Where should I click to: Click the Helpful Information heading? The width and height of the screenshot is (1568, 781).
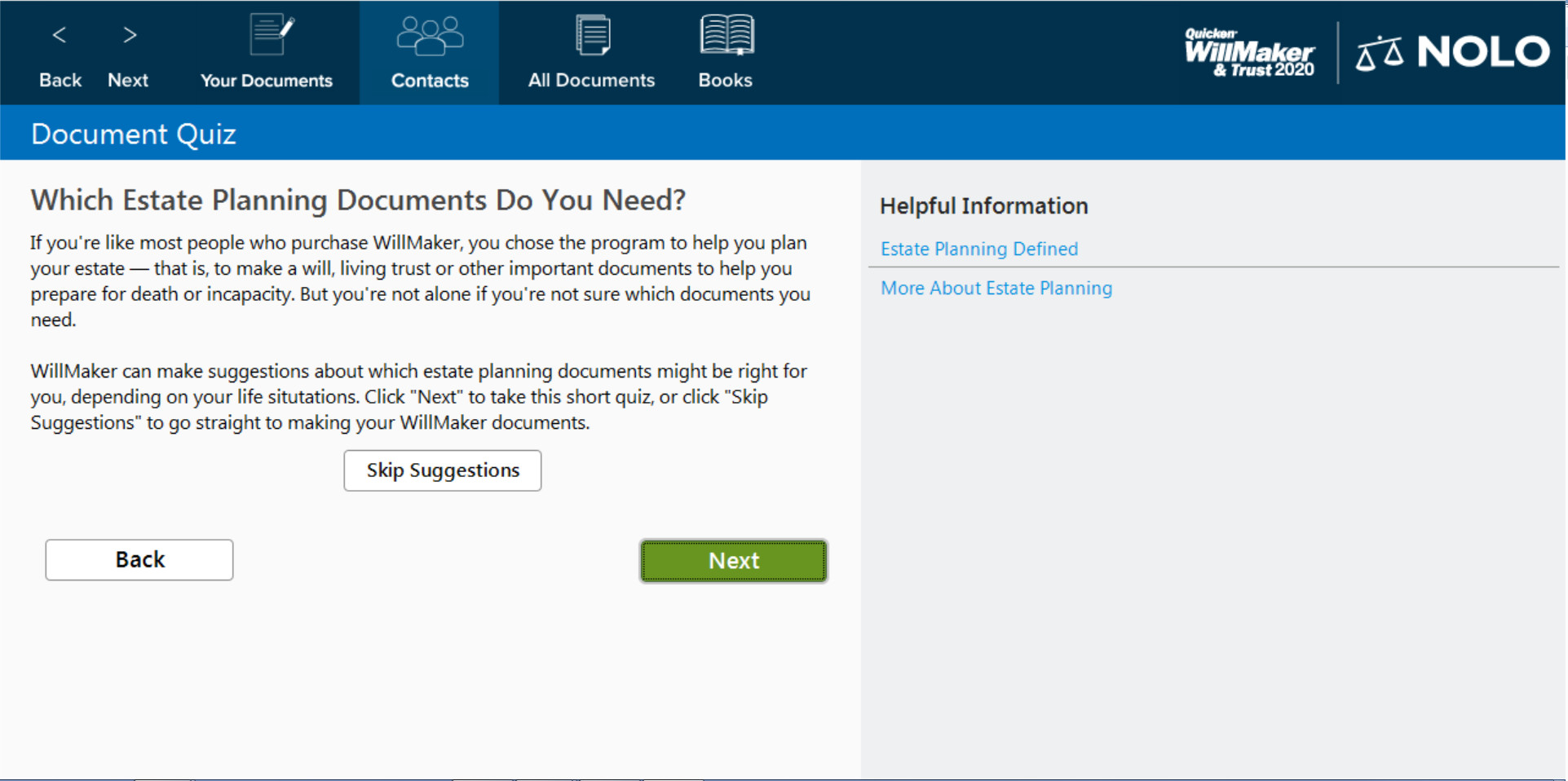point(983,206)
